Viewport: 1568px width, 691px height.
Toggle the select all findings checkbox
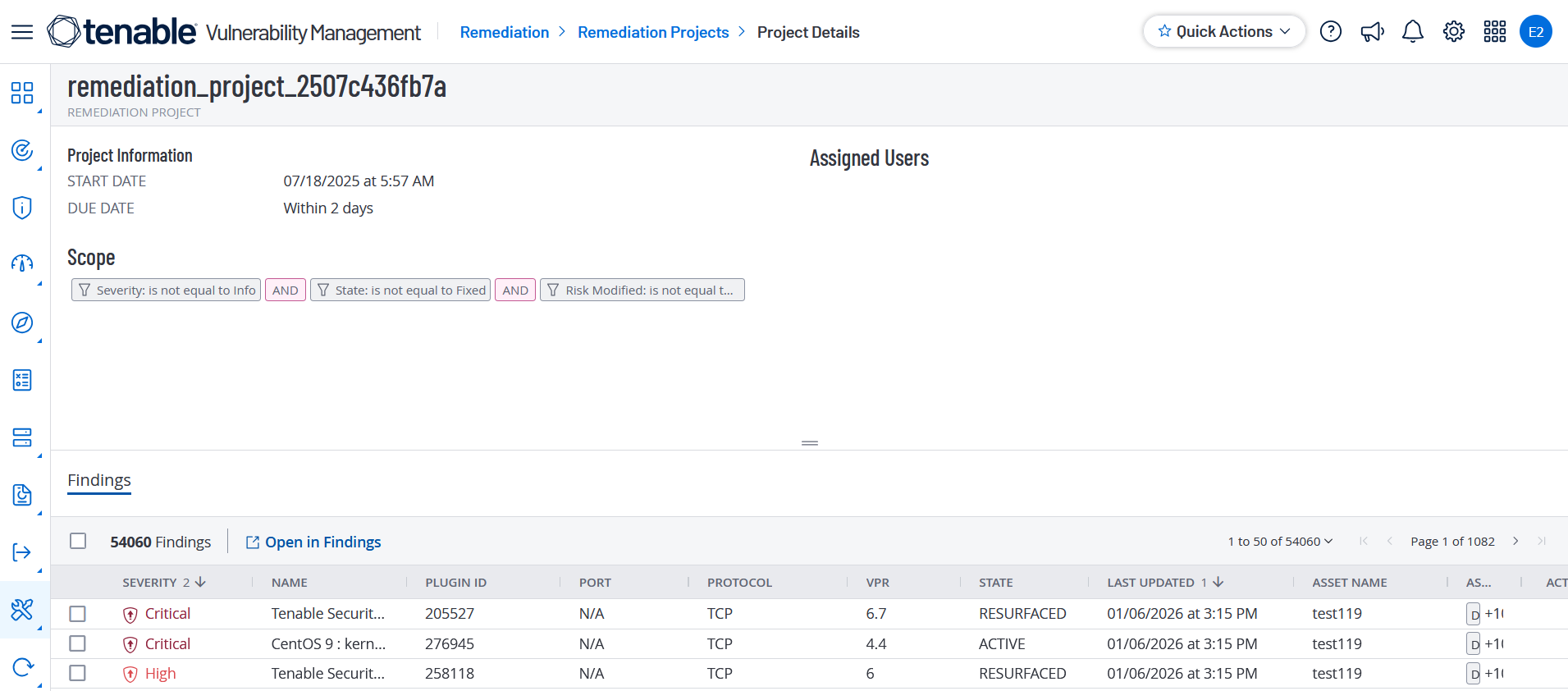tap(78, 541)
